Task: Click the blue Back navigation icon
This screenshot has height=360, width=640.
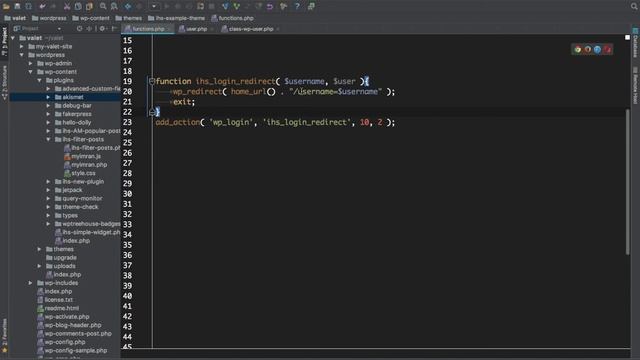Action: [x=128, y=6]
